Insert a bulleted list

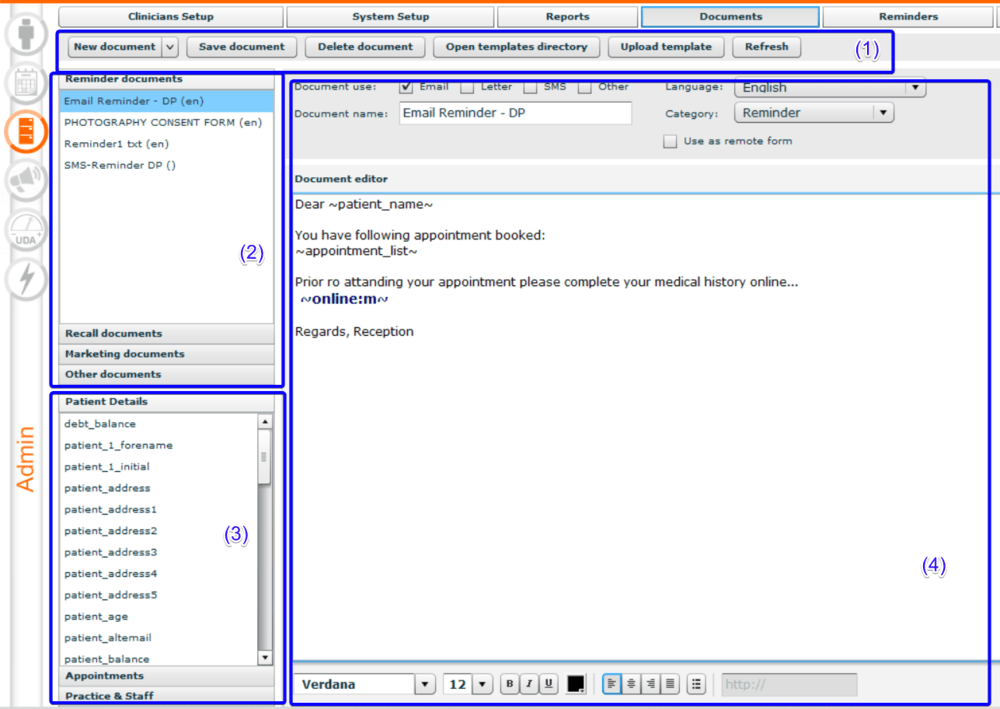[x=697, y=684]
